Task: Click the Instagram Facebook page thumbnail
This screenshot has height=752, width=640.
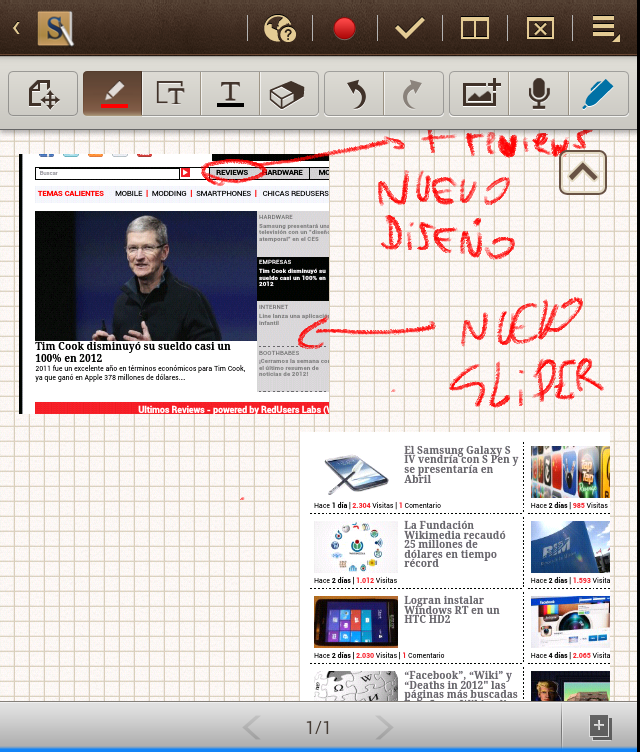Action: click(570, 622)
